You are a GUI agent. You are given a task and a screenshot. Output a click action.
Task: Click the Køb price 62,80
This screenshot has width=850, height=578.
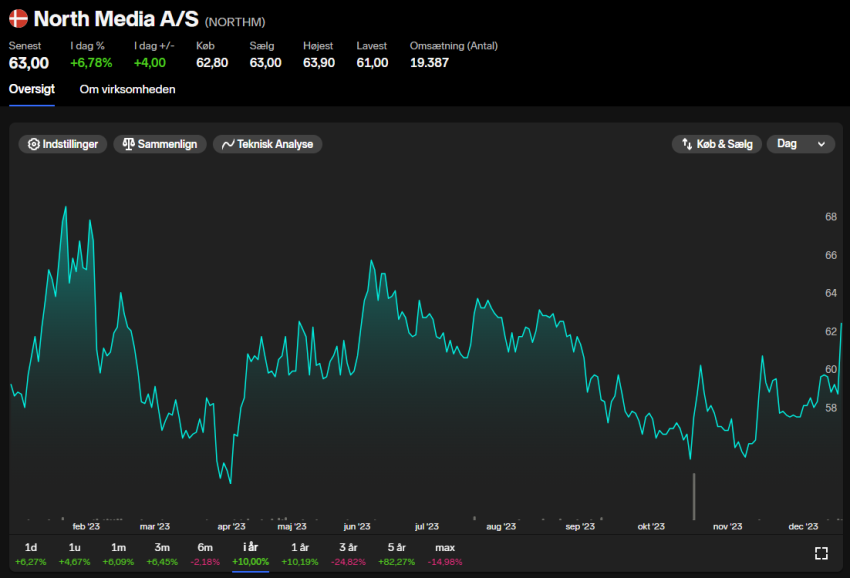point(212,63)
